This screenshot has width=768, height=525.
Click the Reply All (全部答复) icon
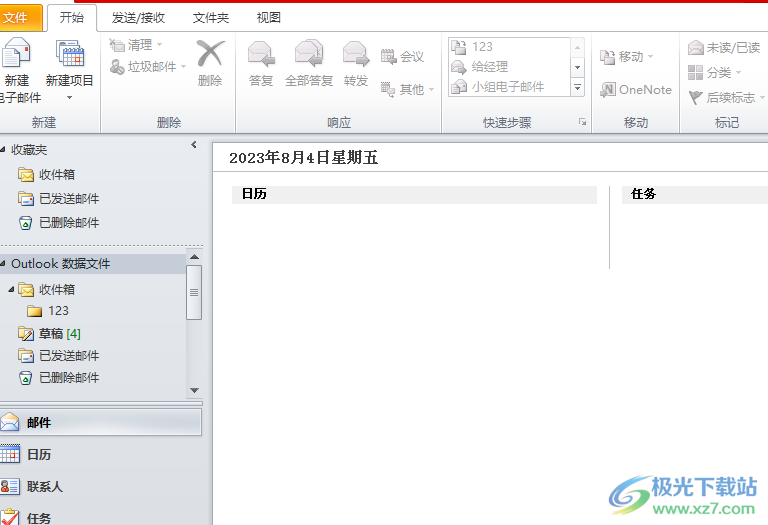click(309, 53)
